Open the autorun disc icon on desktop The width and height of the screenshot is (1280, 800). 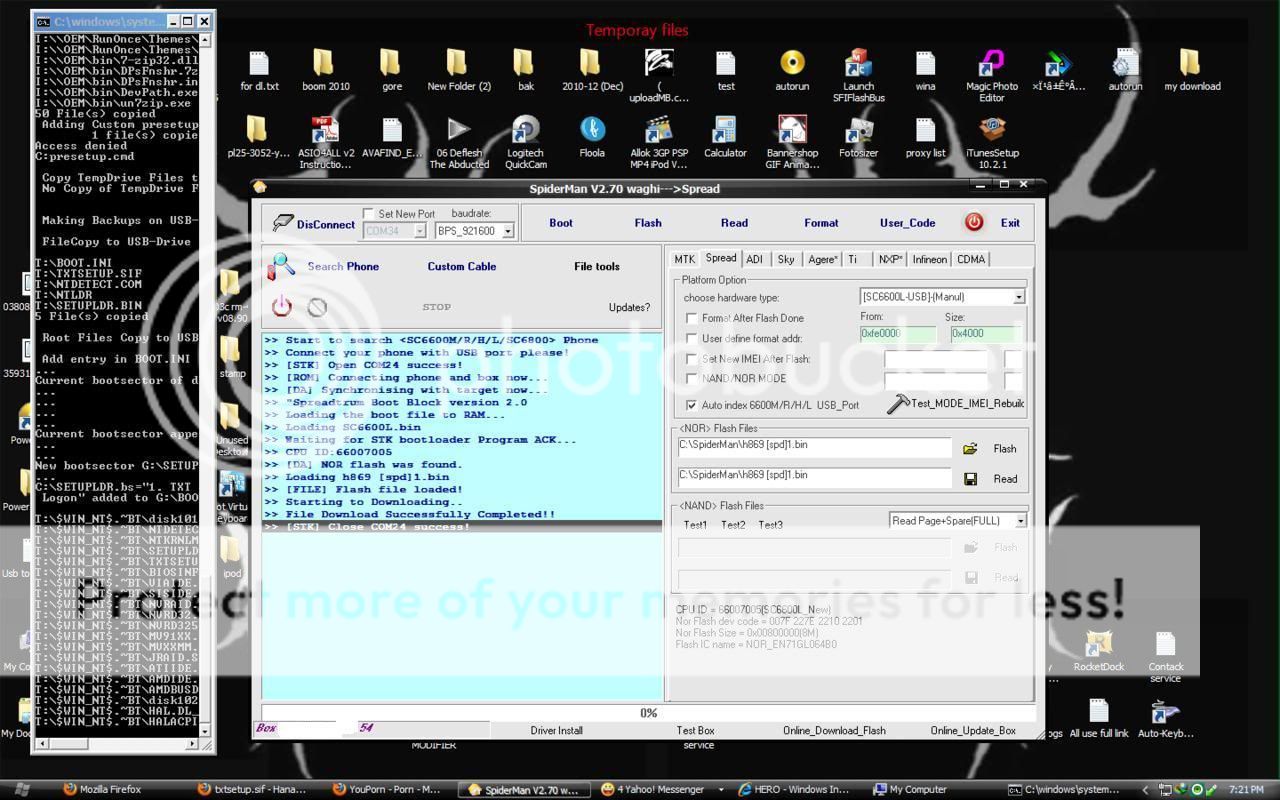(x=792, y=64)
